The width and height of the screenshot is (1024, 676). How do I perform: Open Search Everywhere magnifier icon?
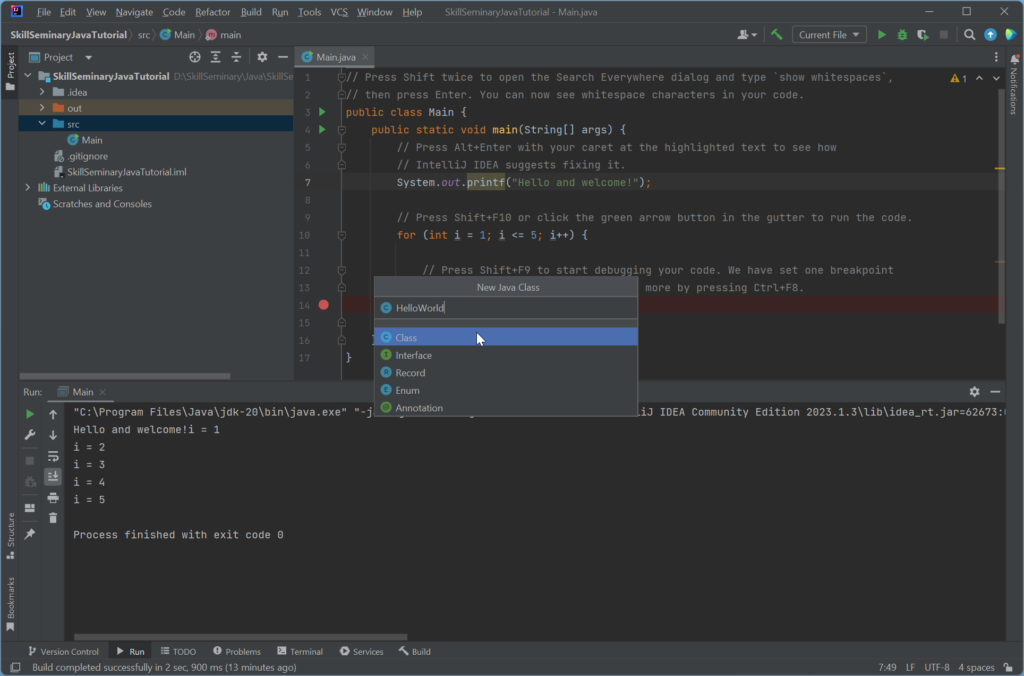coord(969,35)
